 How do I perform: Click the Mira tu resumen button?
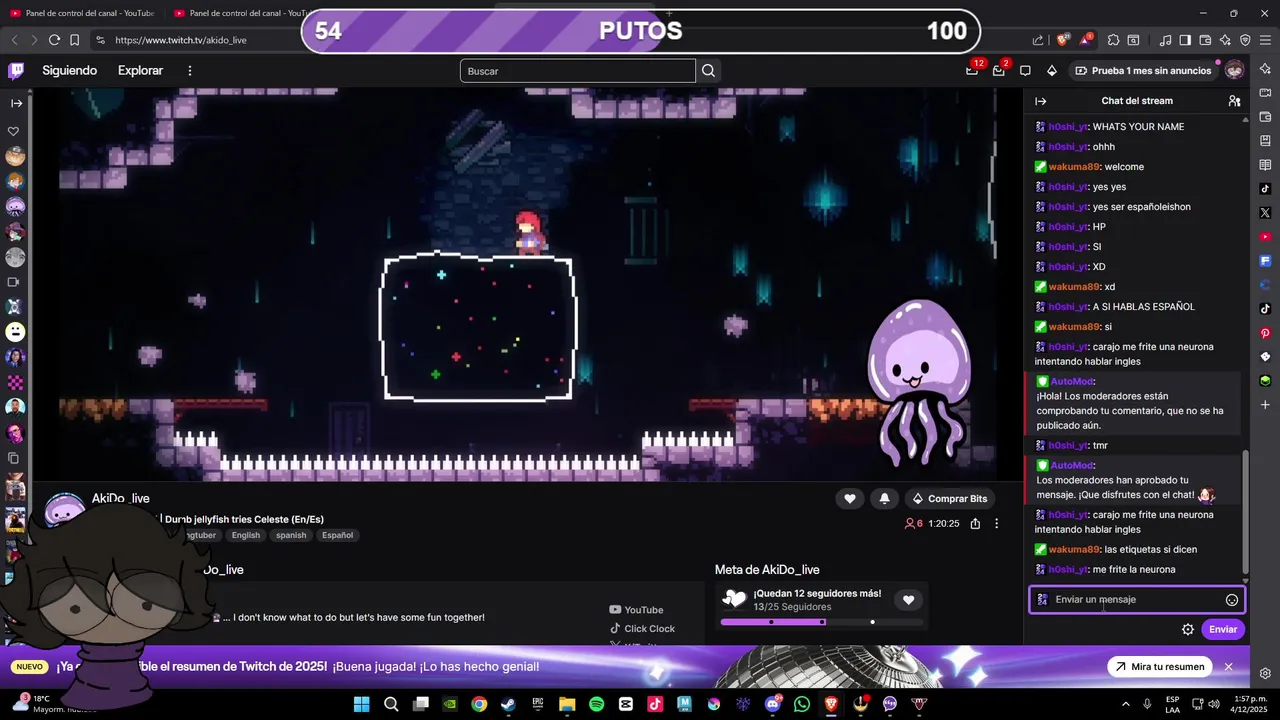1159,667
